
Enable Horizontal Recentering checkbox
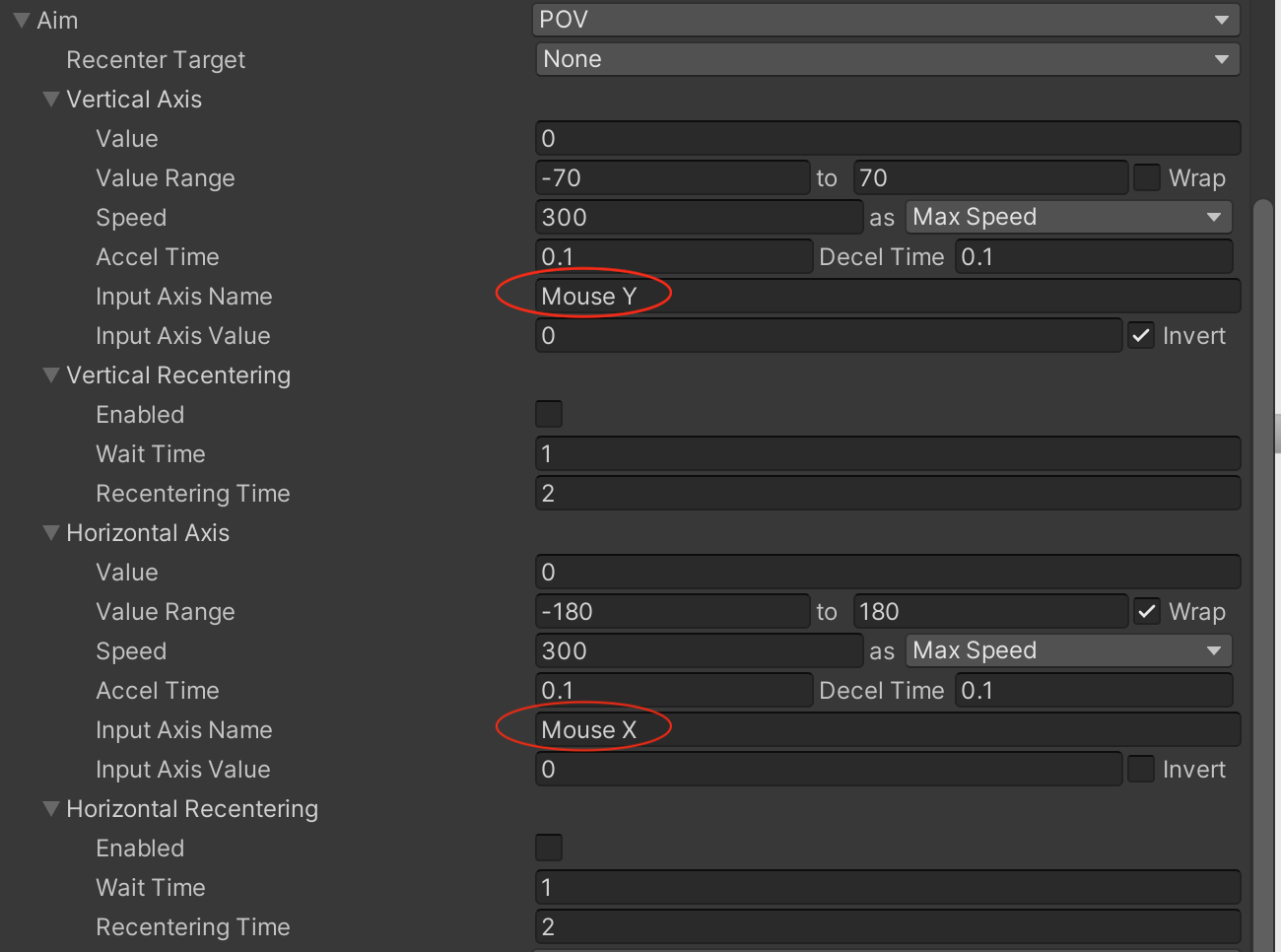[549, 849]
